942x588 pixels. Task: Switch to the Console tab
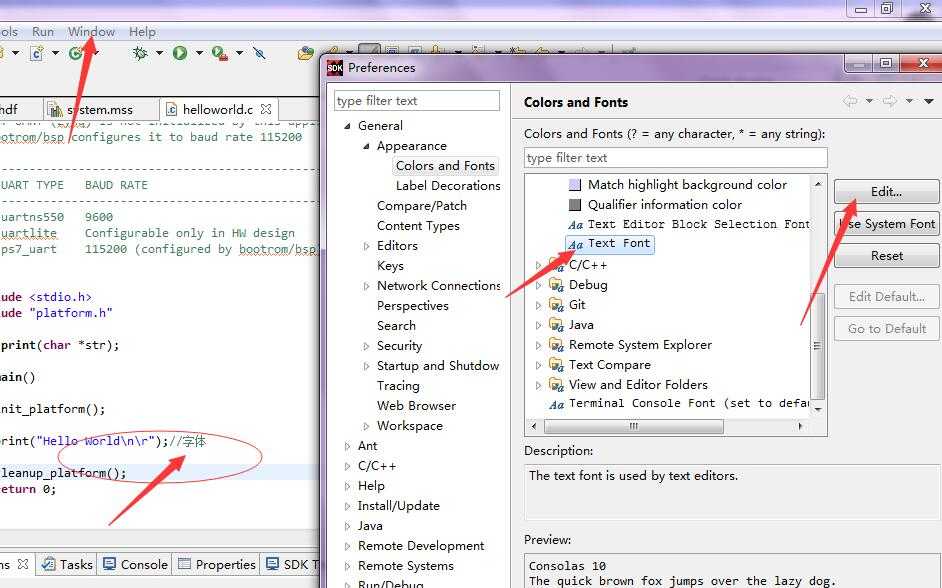[135, 564]
